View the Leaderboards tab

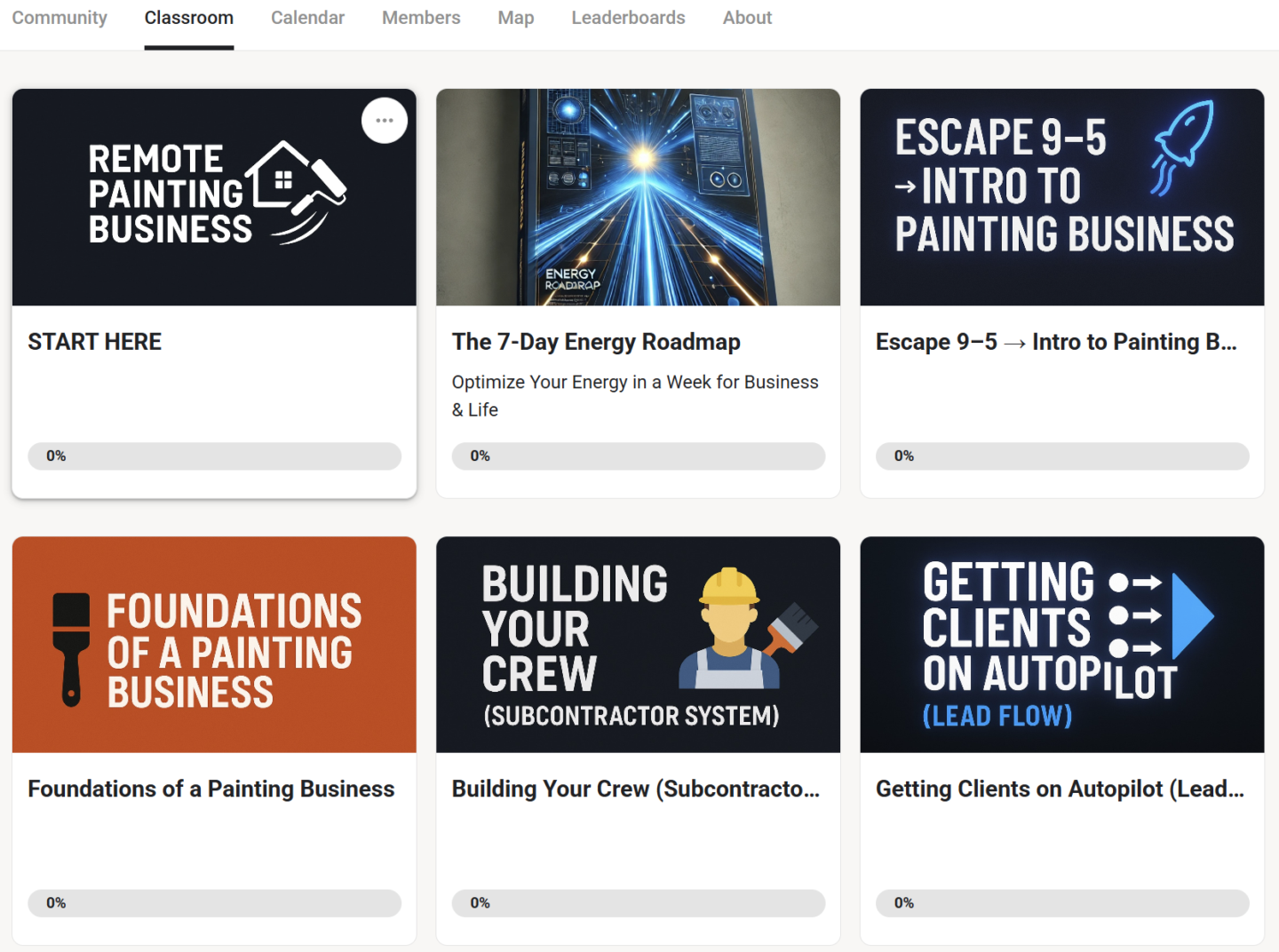(x=628, y=18)
